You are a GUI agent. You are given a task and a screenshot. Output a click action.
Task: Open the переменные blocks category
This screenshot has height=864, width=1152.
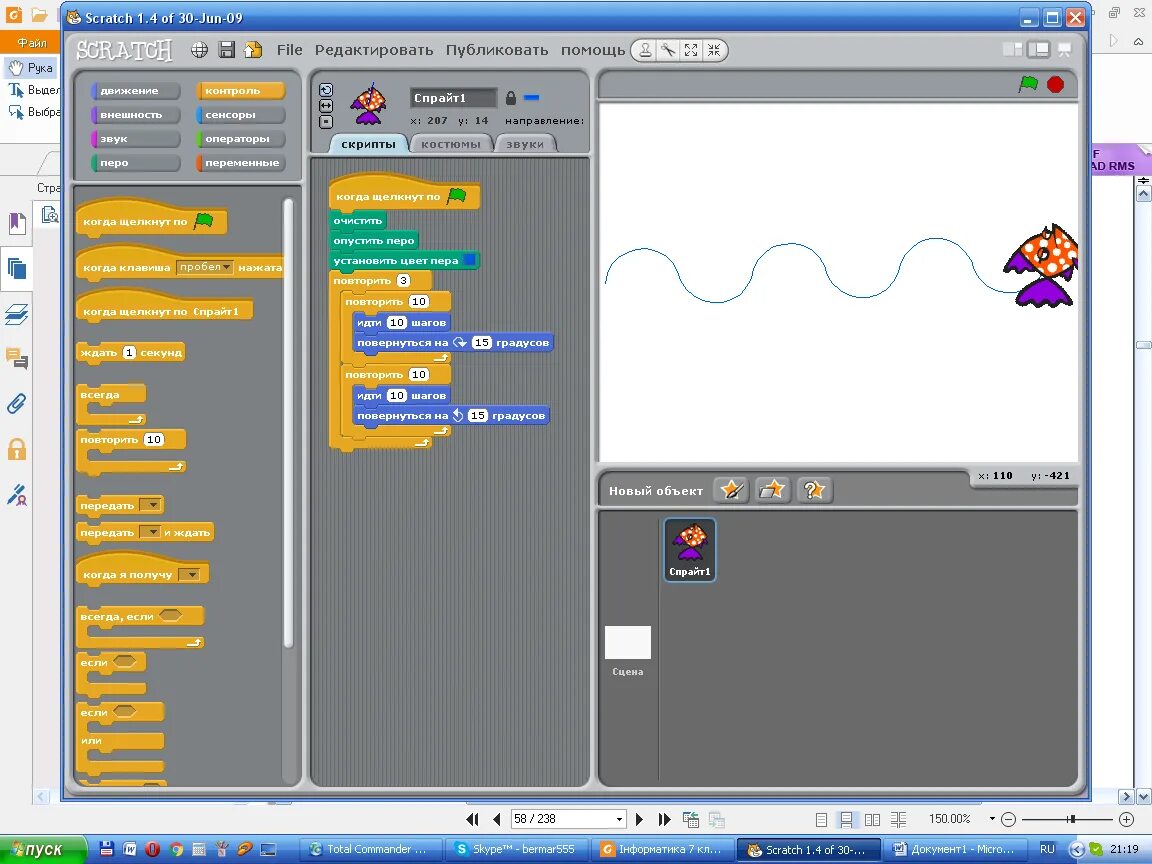pyautogui.click(x=240, y=163)
